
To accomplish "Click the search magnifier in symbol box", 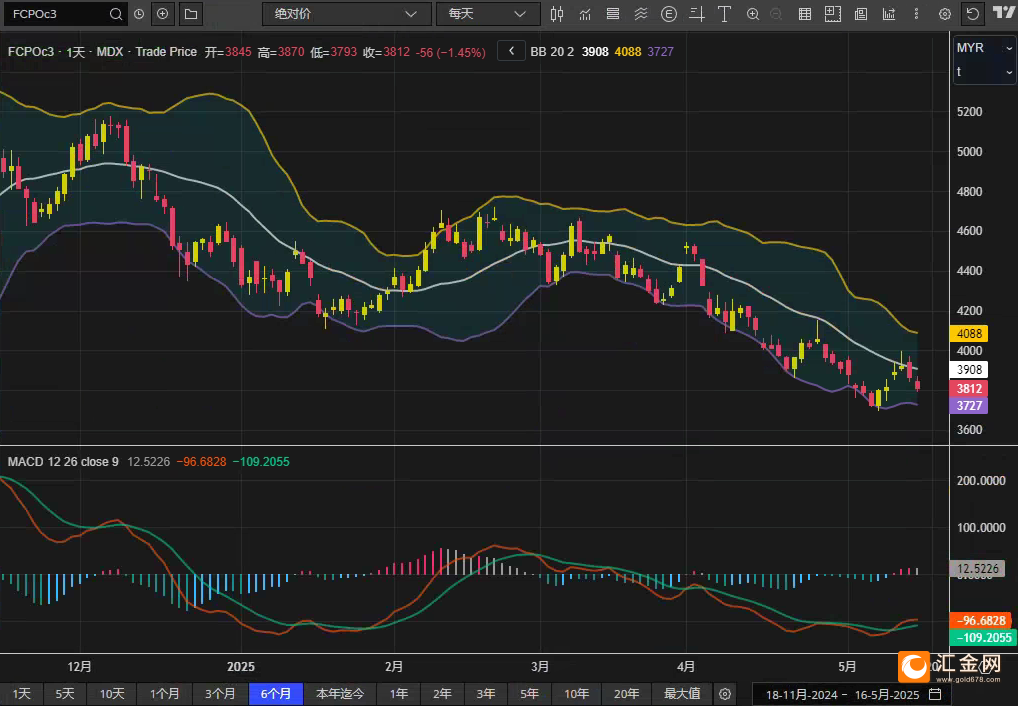I will (x=116, y=14).
